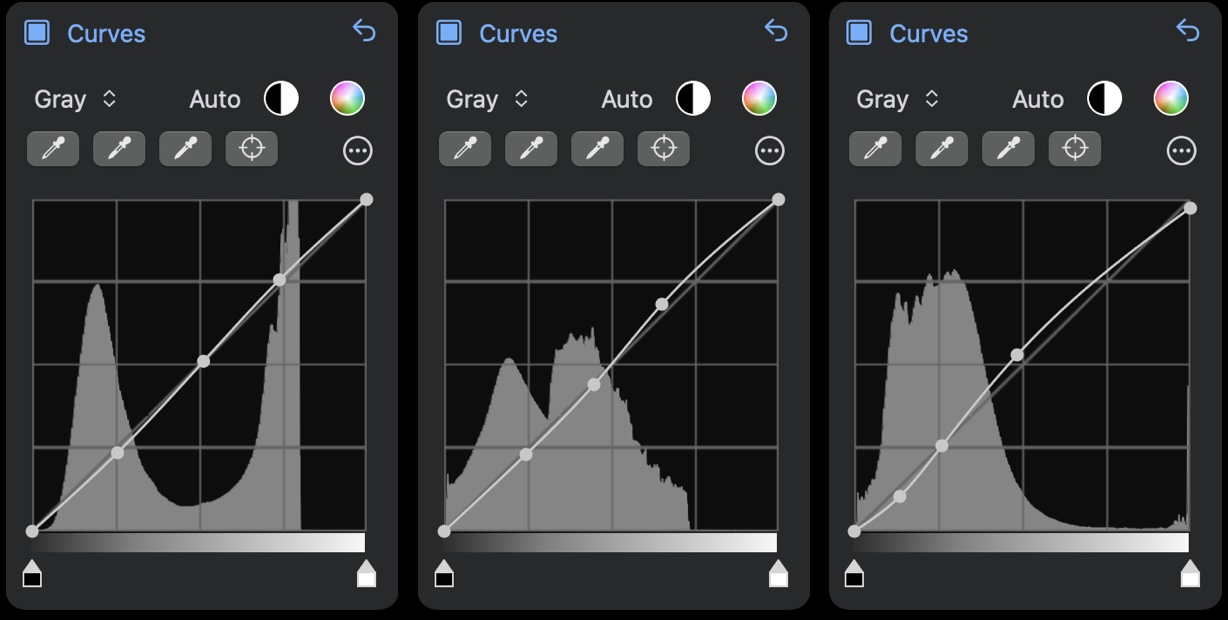Select the midtone eyedropper in the middle Curves panel
The height and width of the screenshot is (620, 1228).
click(531, 148)
